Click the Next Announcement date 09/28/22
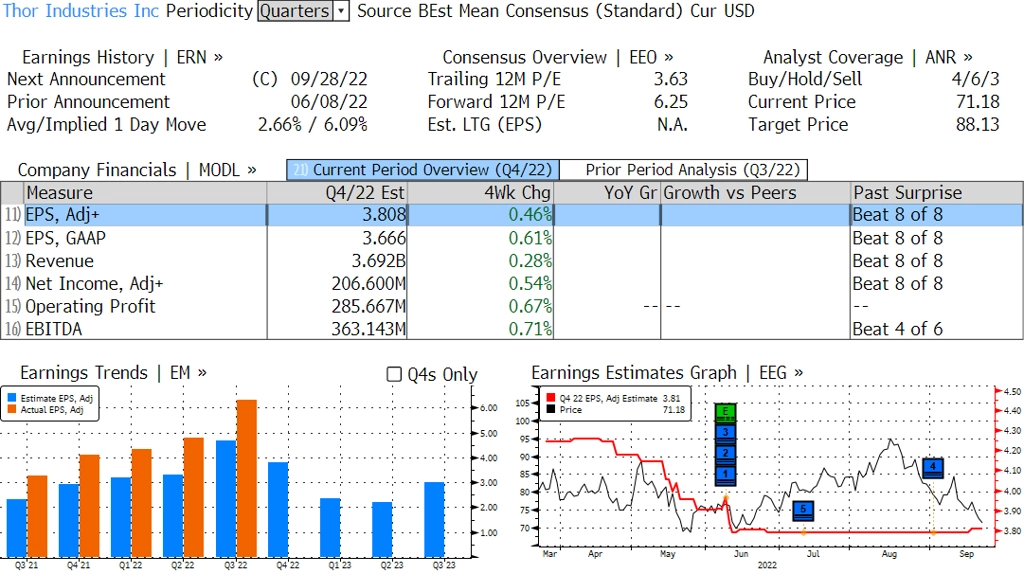The width and height of the screenshot is (1024, 574). 329,79
